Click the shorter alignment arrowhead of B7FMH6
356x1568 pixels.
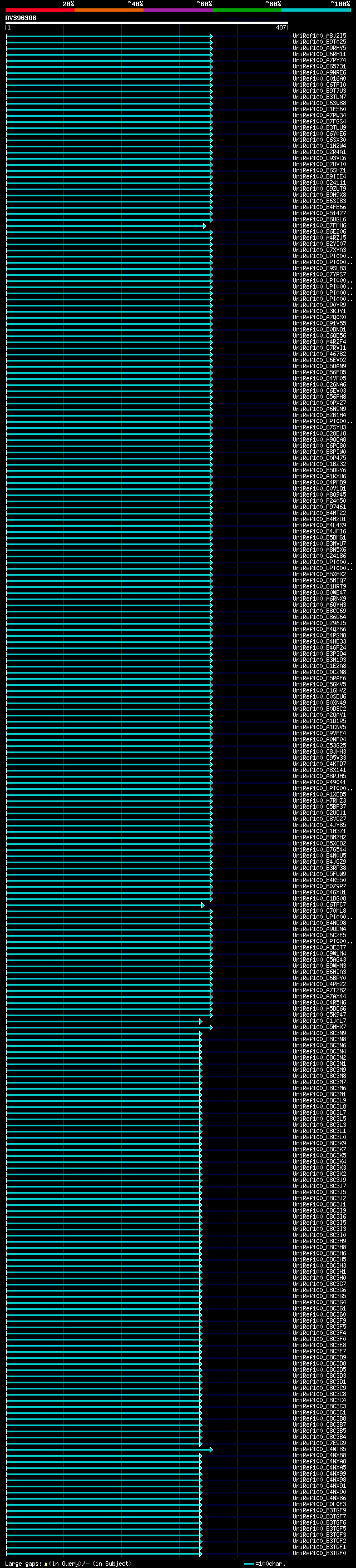pos(205,226)
